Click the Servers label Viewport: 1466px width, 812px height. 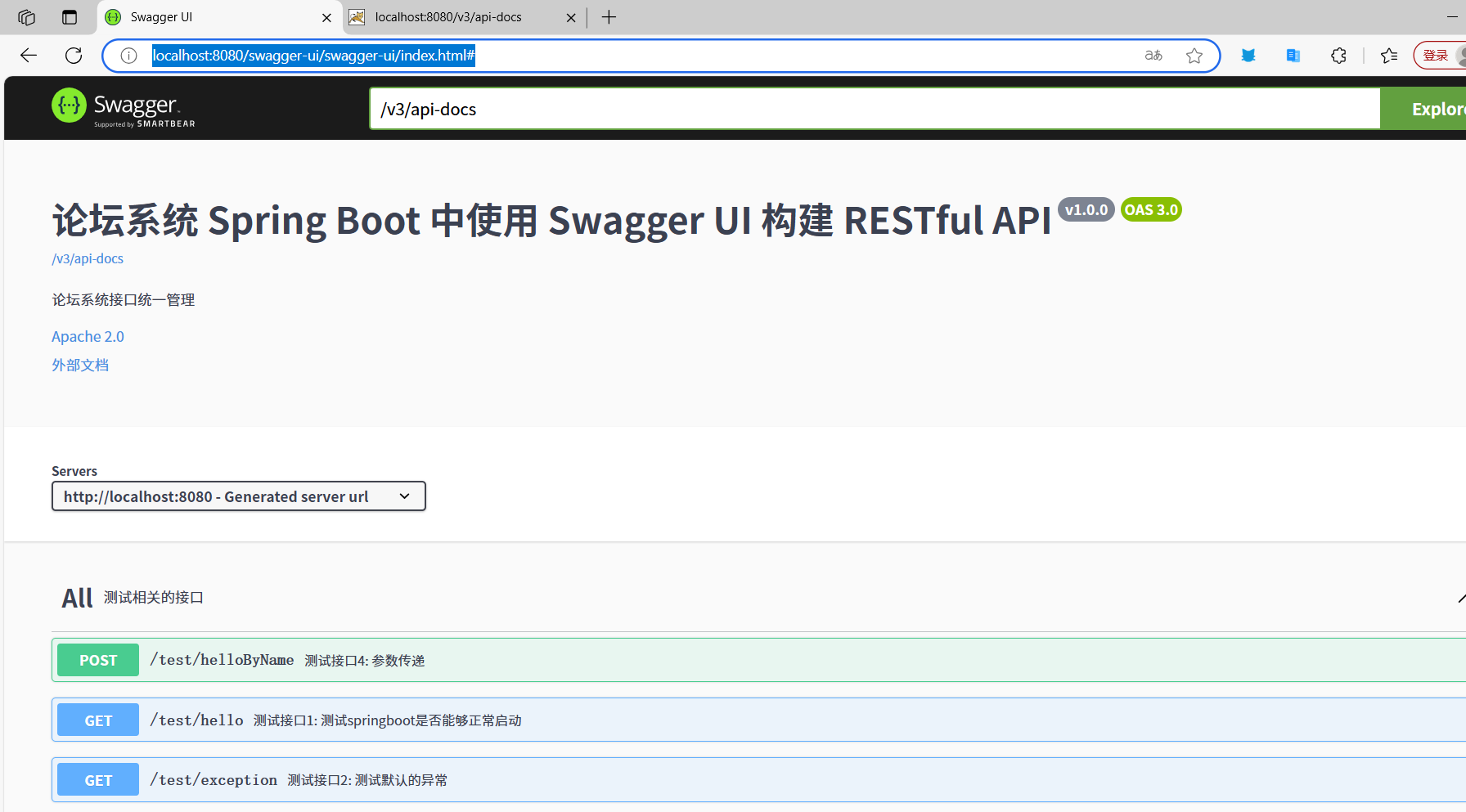pos(74,471)
